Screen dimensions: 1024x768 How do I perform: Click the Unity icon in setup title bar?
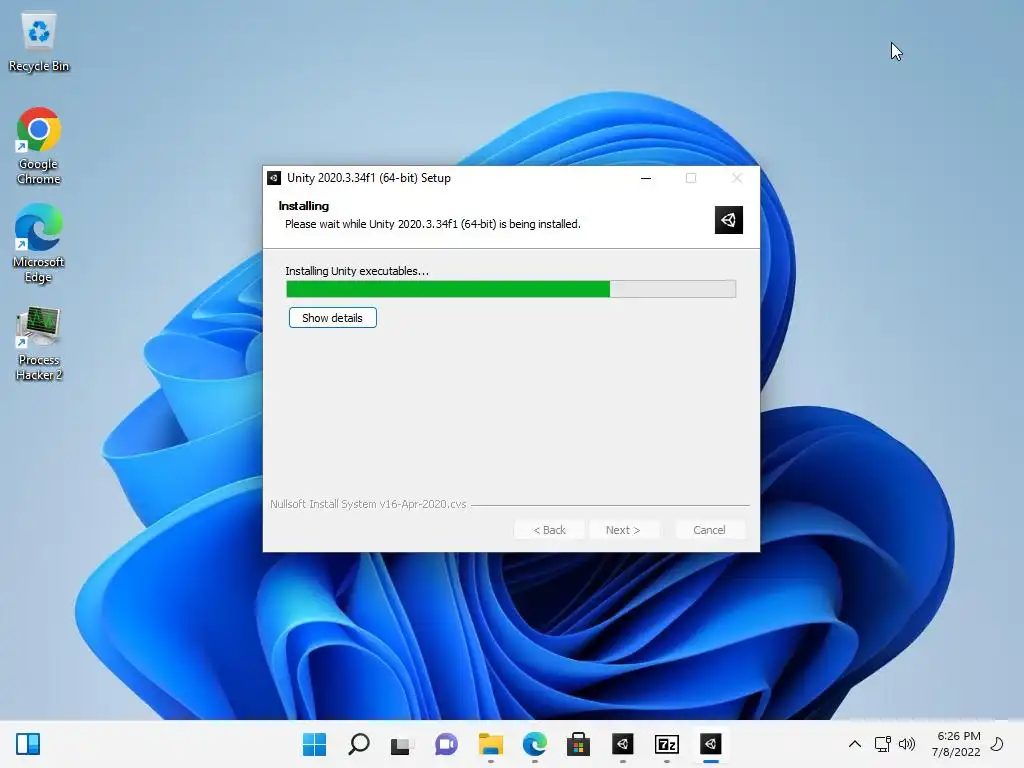274,178
